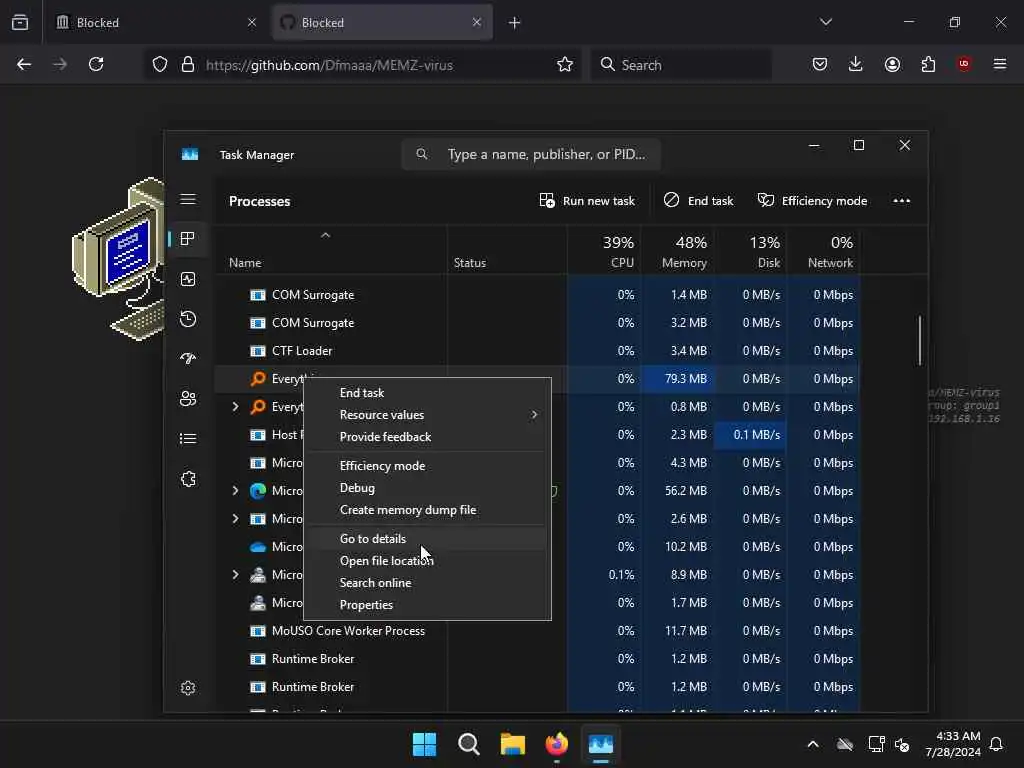Screen dimensions: 1024x768
Task: Click the Name column sort arrow
Action: (x=325, y=235)
